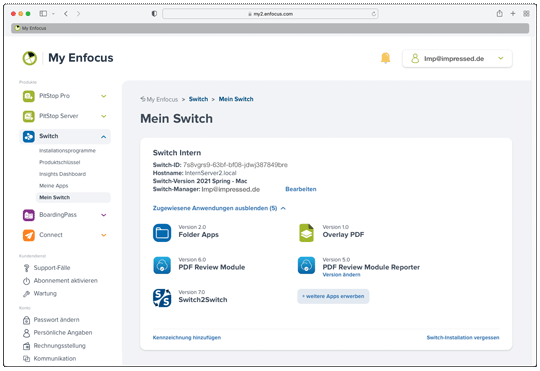Expand the PitStop Server section chevron
The image size is (540, 371).
(104, 116)
